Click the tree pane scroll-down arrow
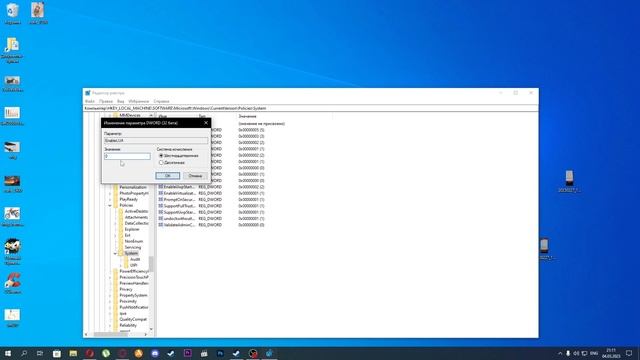 pyautogui.click(x=151, y=329)
